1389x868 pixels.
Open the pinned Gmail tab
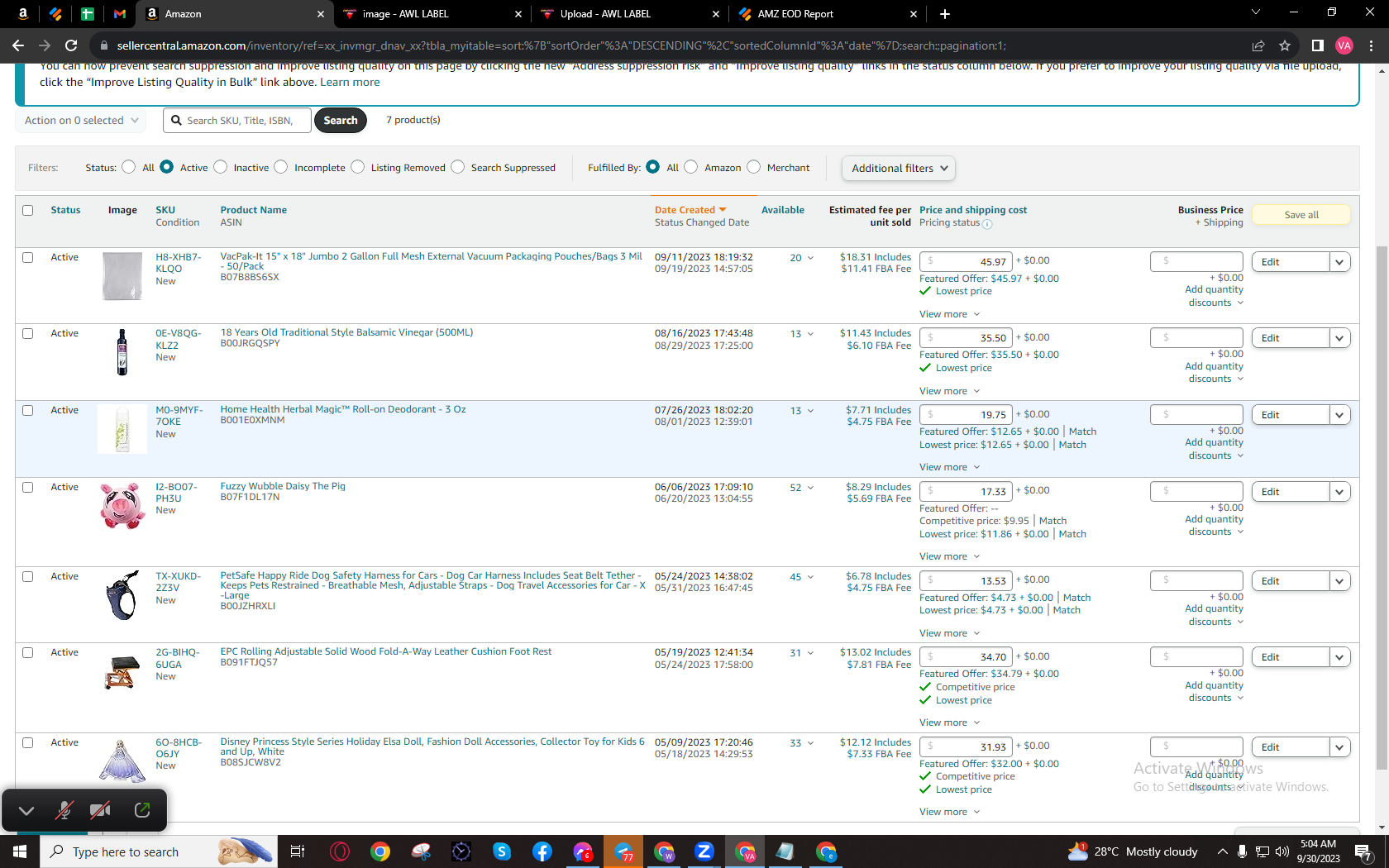[x=120, y=14]
